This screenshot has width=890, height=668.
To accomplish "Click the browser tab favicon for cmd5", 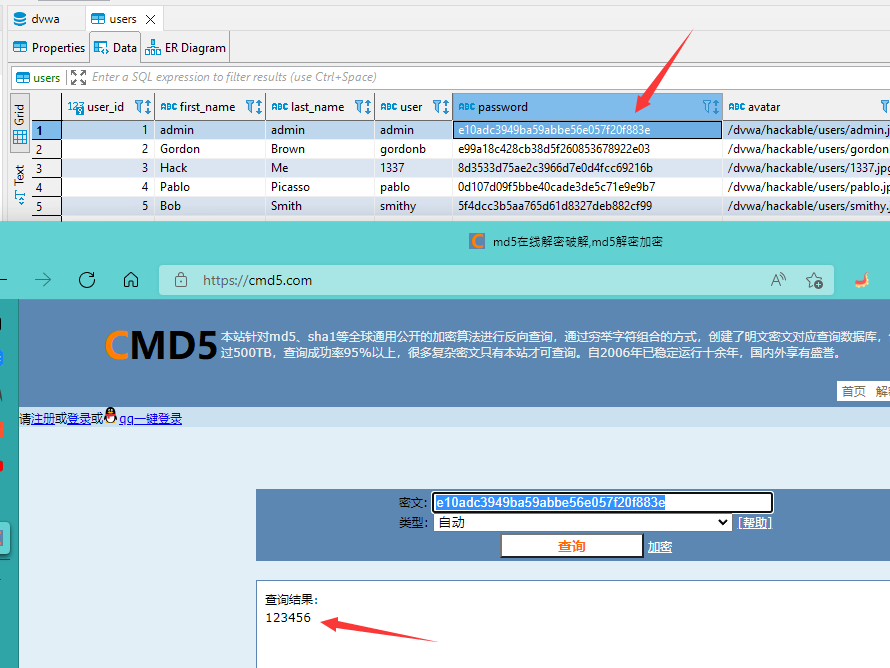I will coord(477,242).
